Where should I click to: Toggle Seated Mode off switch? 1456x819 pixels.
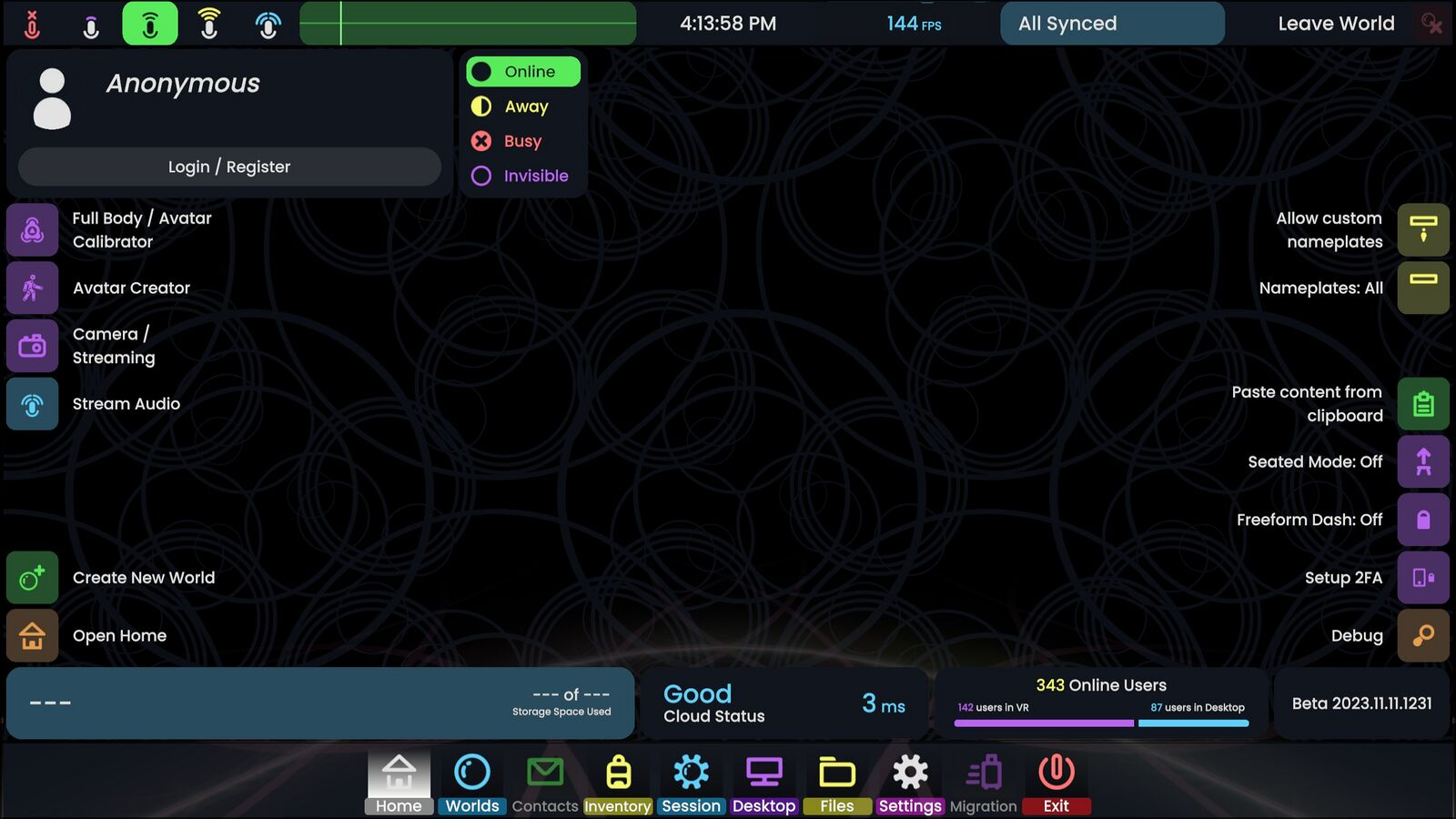pyautogui.click(x=1423, y=462)
